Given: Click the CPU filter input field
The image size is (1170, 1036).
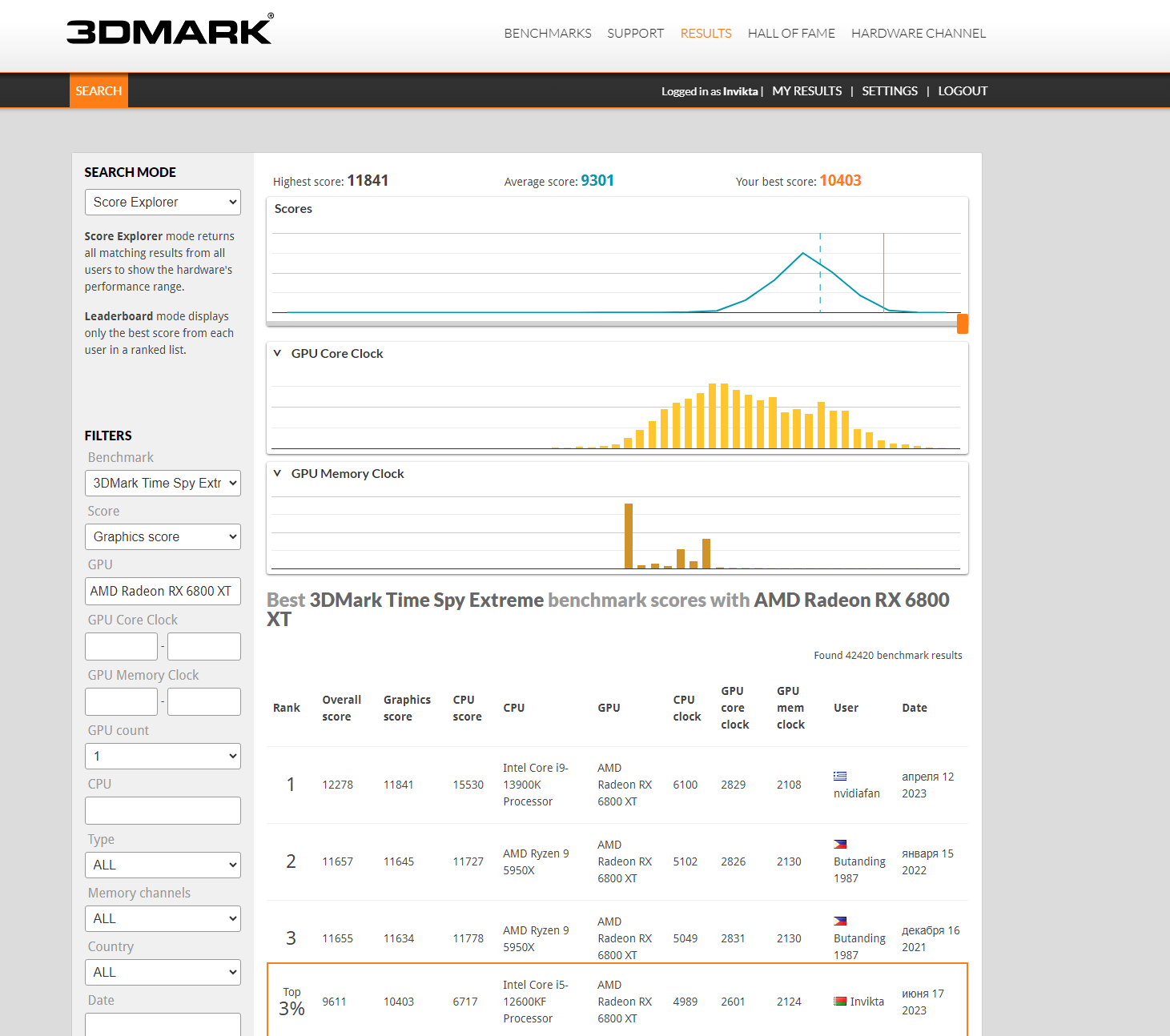Looking at the screenshot, I should [163, 810].
